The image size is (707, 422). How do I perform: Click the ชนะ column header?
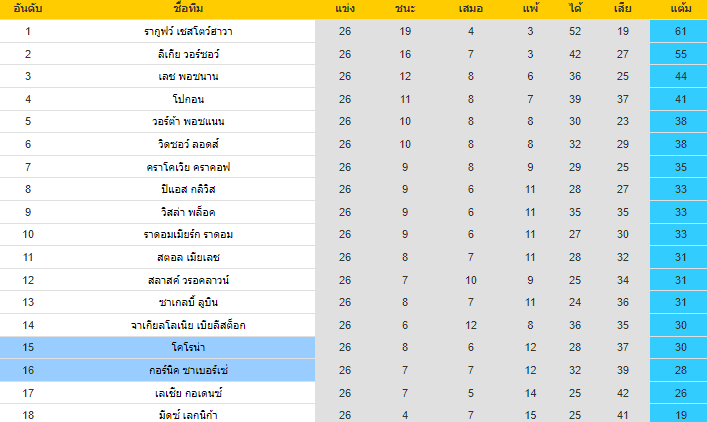coord(405,9)
